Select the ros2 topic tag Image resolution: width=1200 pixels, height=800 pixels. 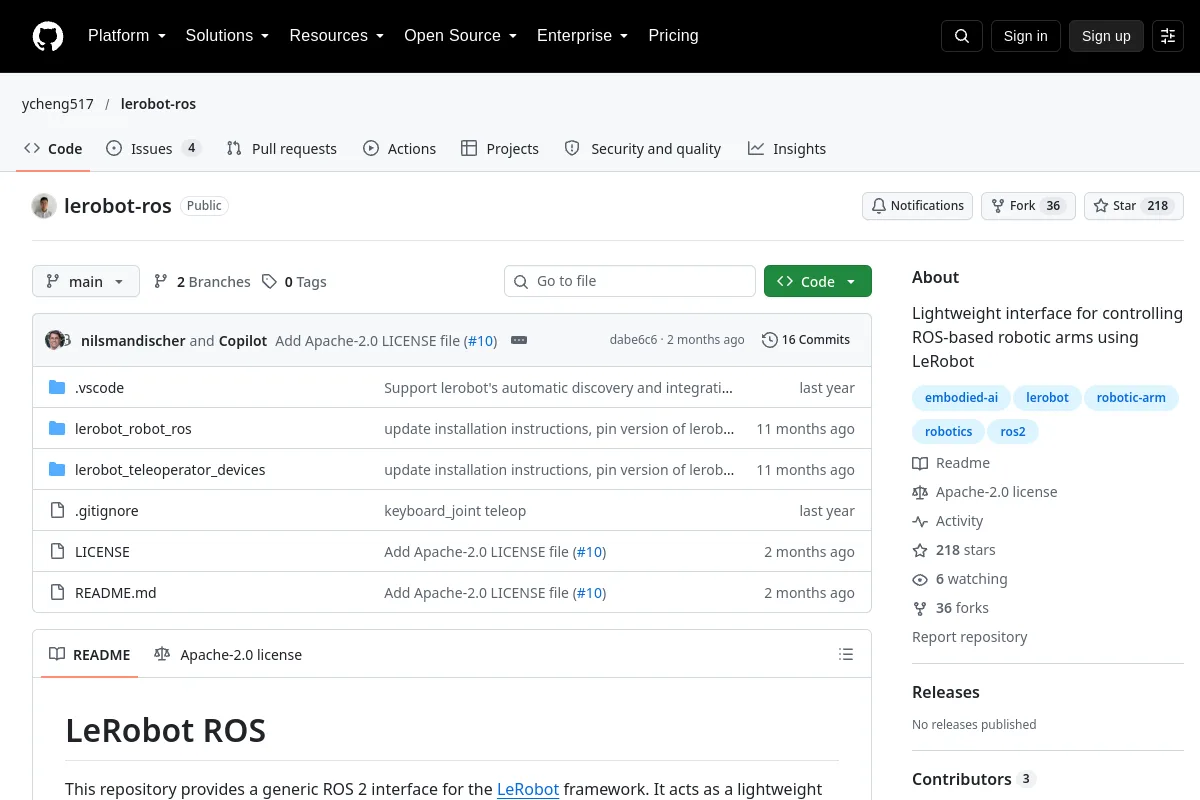click(1013, 432)
